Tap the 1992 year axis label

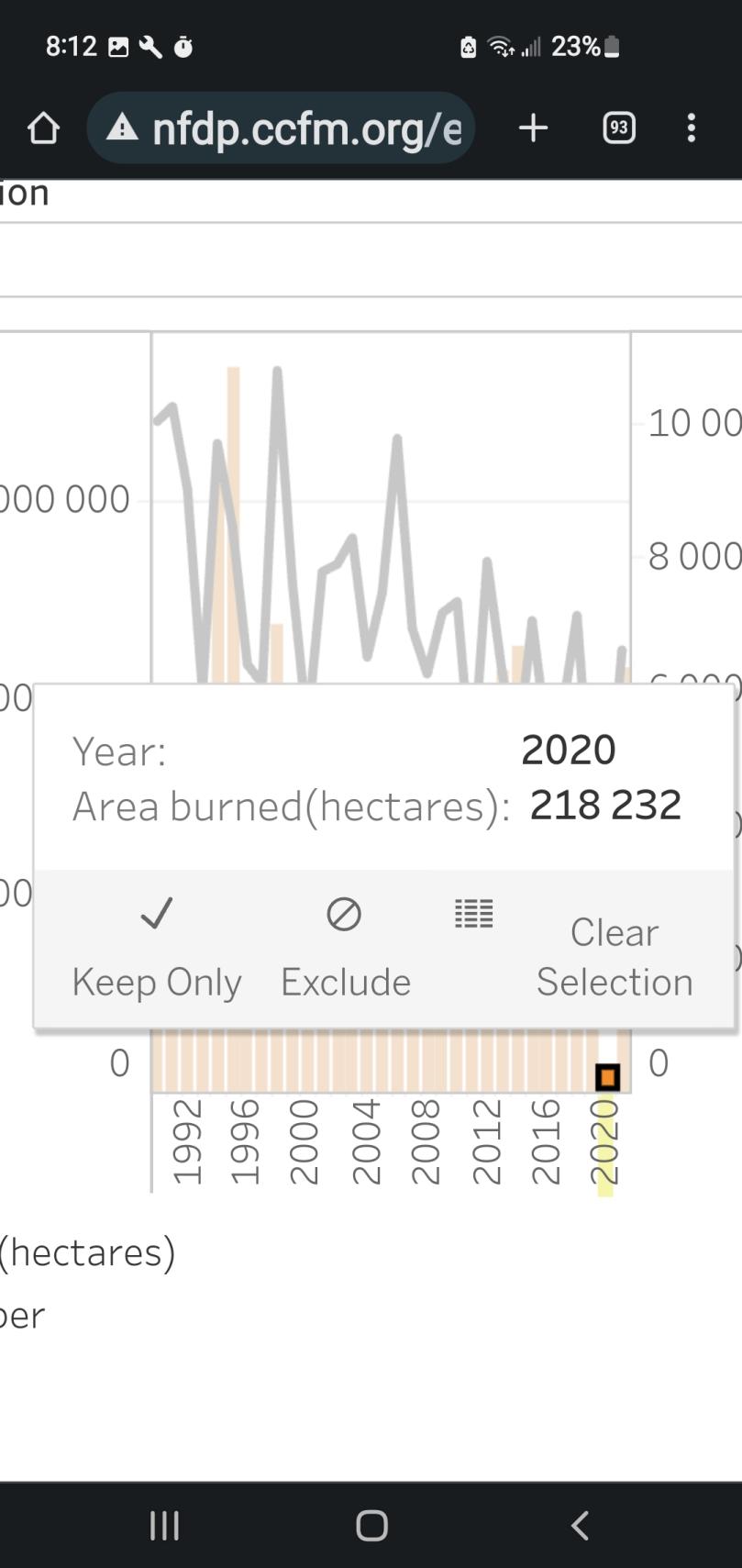point(186,1143)
